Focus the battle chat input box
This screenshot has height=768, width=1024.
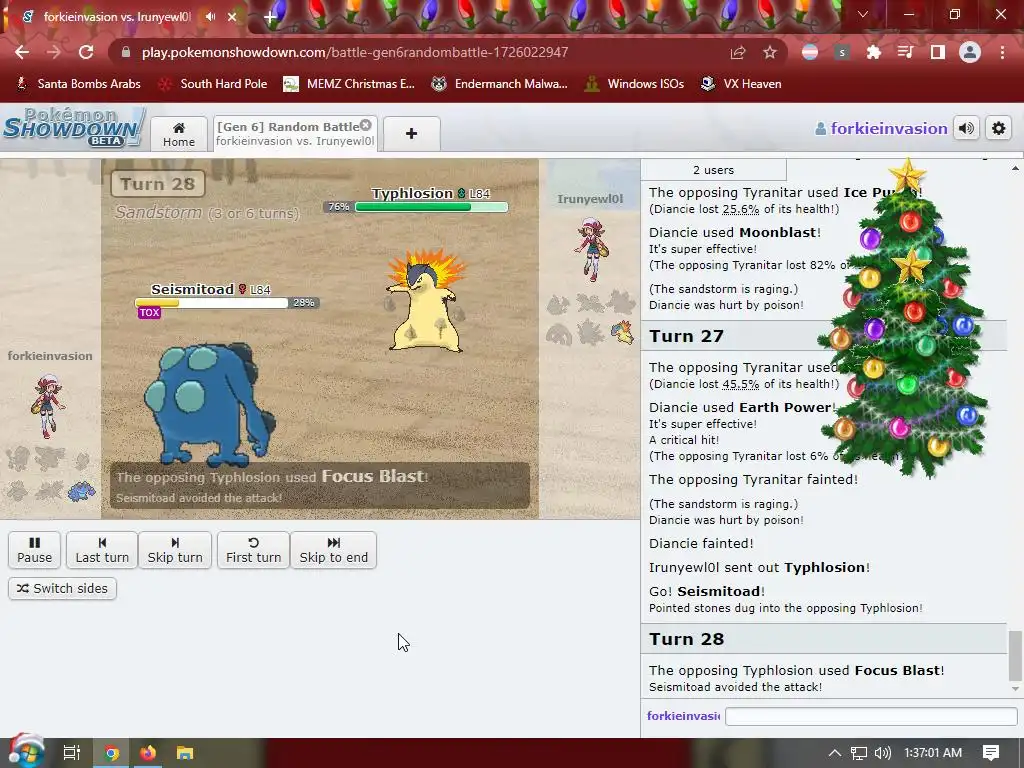(x=871, y=716)
